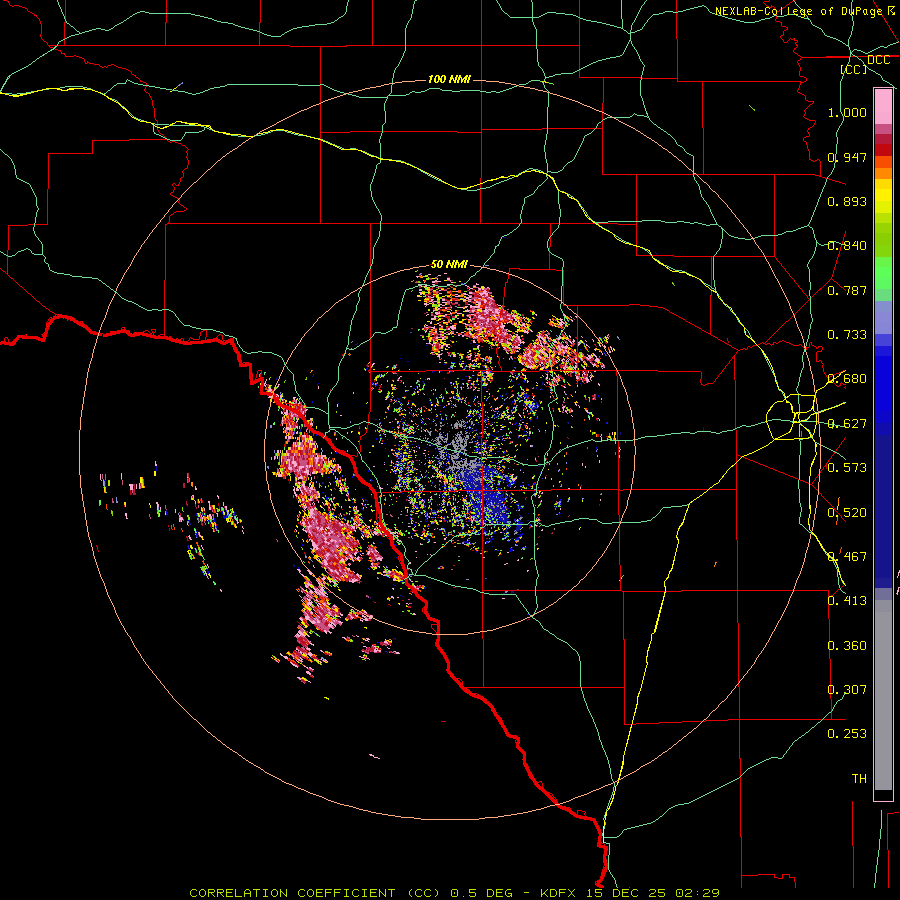Click the 0.5 DEG elevation text
Screen dimensions: 900x900
tap(483, 893)
